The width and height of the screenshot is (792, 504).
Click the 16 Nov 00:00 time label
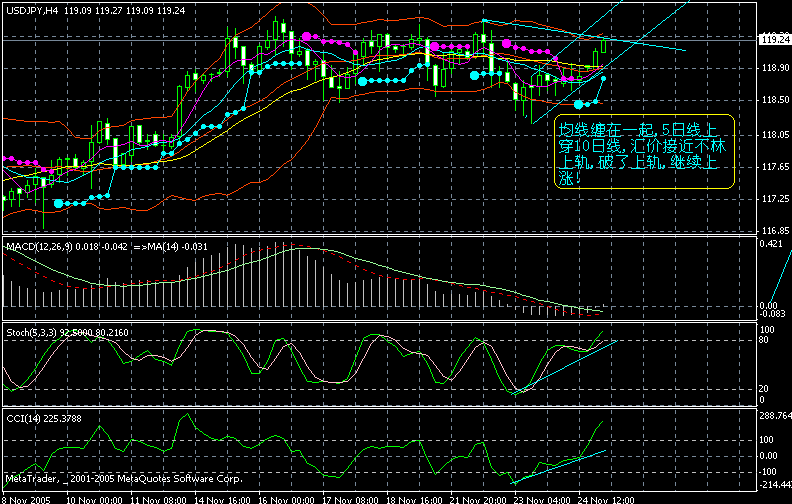(286, 500)
